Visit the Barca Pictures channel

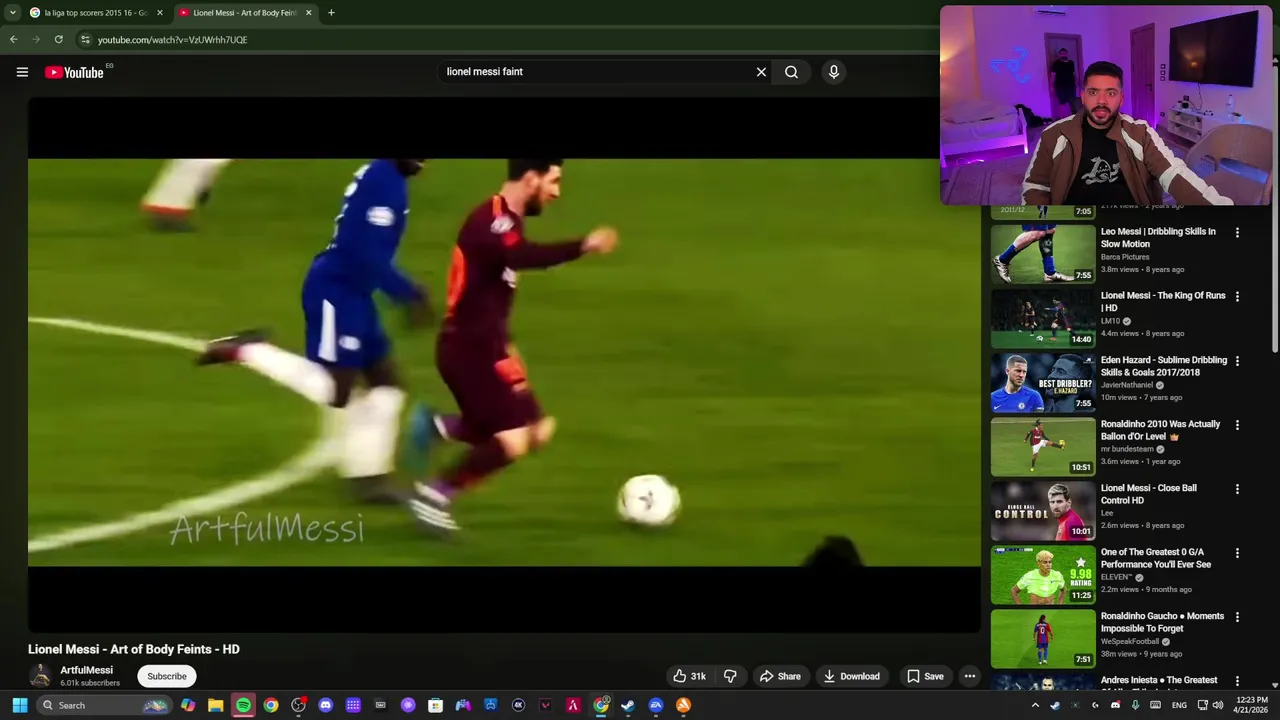1125,257
